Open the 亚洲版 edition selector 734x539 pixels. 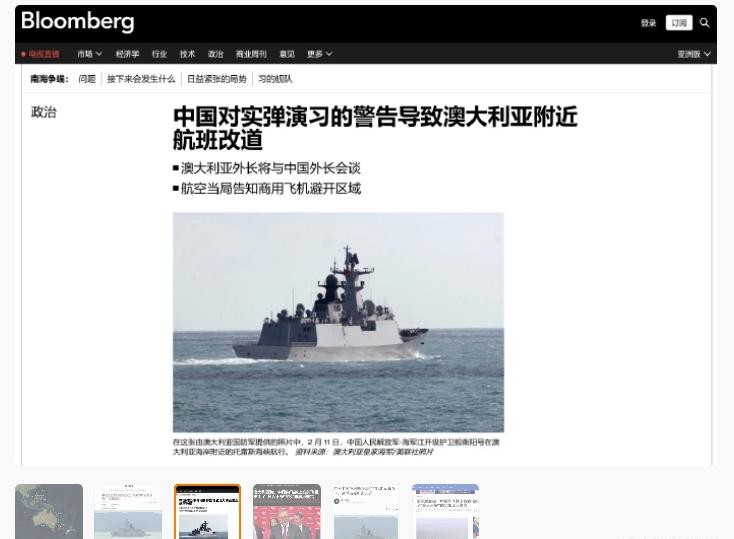694,54
